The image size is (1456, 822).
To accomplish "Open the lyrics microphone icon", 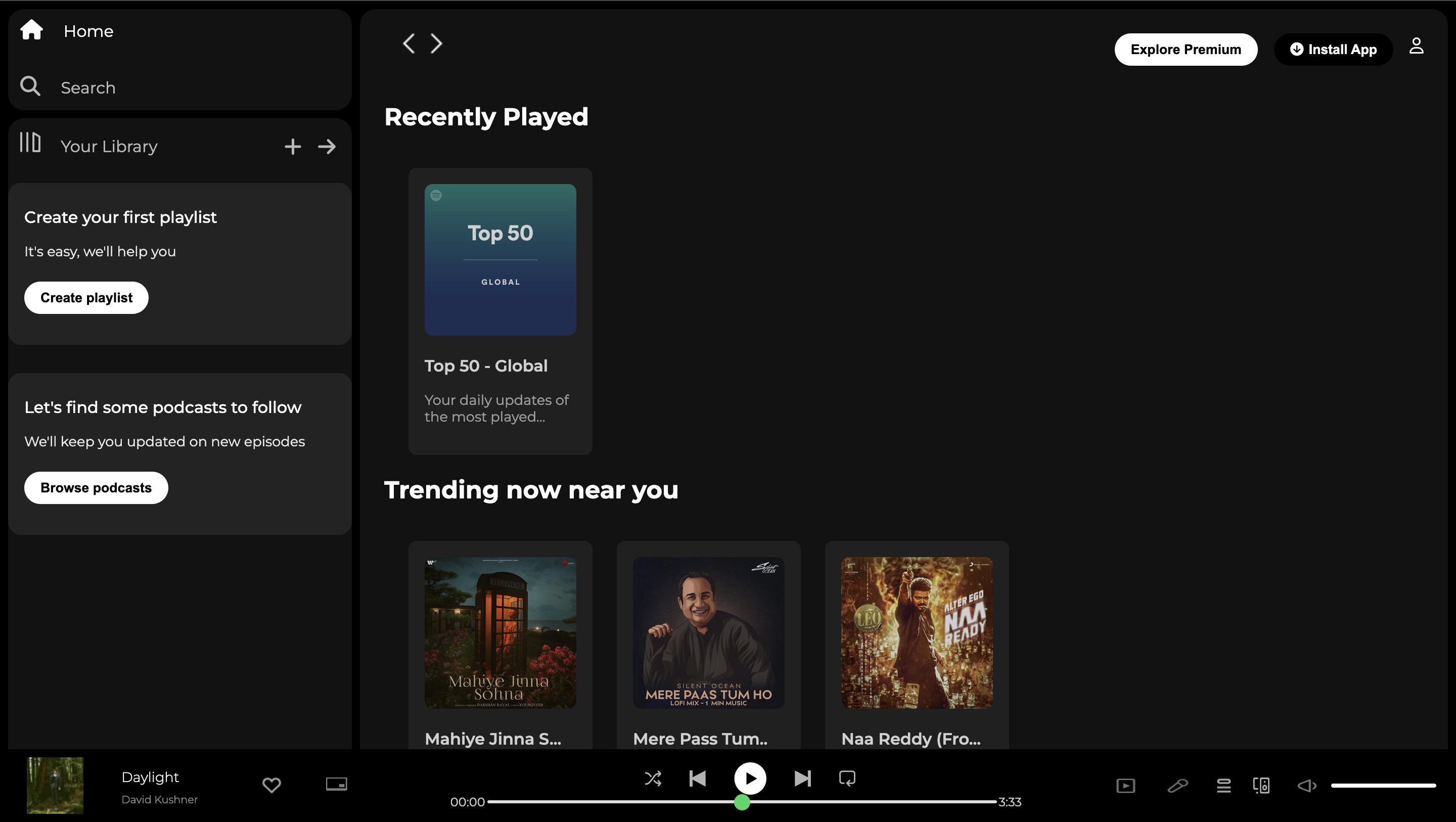I will point(1177,785).
